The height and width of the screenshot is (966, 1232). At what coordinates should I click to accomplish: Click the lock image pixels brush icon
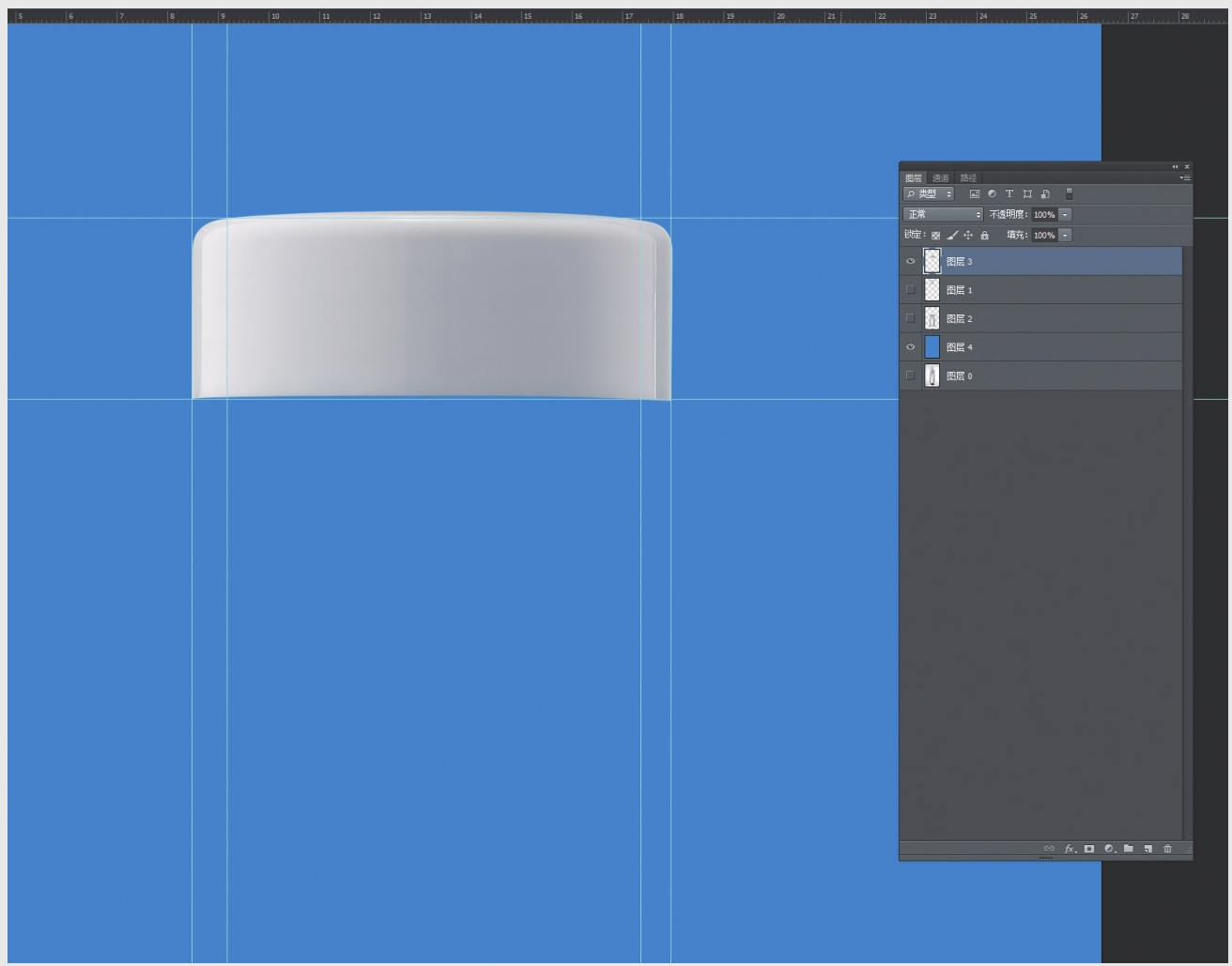951,236
